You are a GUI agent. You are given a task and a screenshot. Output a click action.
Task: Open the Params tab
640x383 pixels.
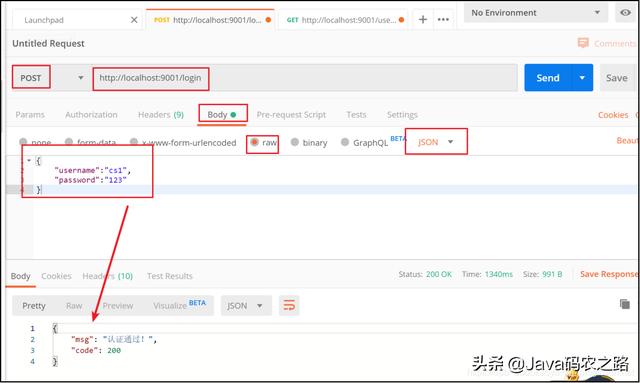point(30,115)
